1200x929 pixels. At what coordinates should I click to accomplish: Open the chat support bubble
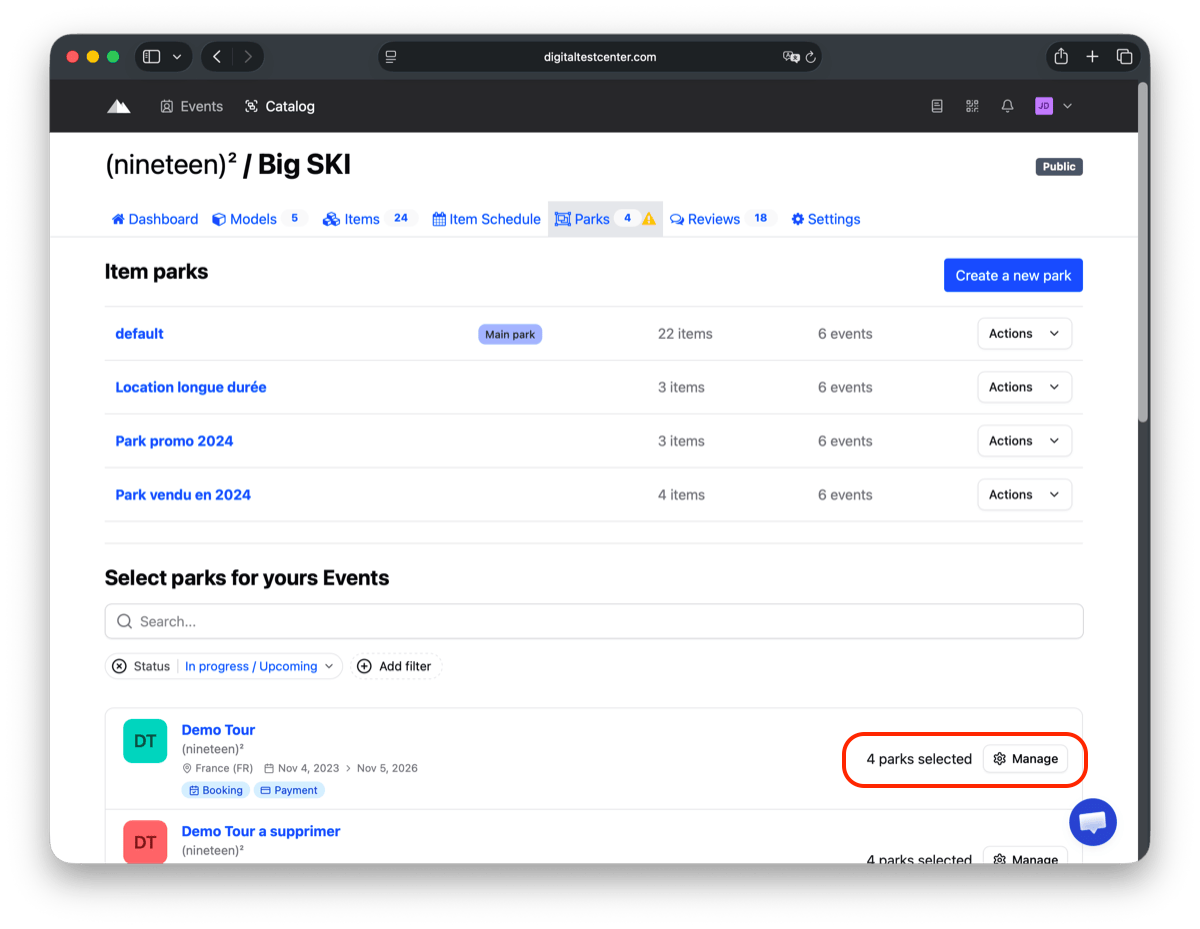point(1093,823)
